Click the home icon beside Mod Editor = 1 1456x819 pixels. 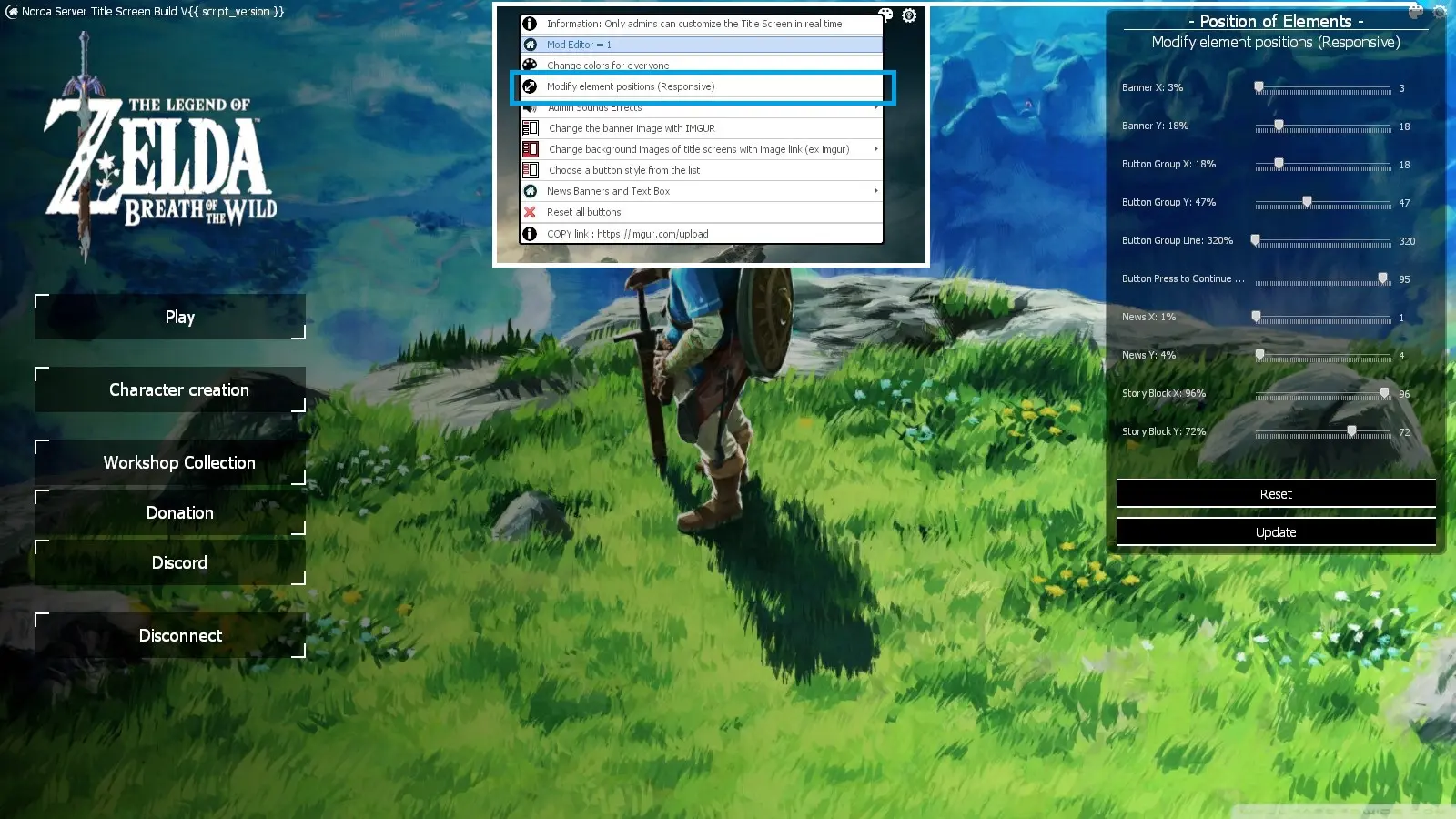pos(530,45)
